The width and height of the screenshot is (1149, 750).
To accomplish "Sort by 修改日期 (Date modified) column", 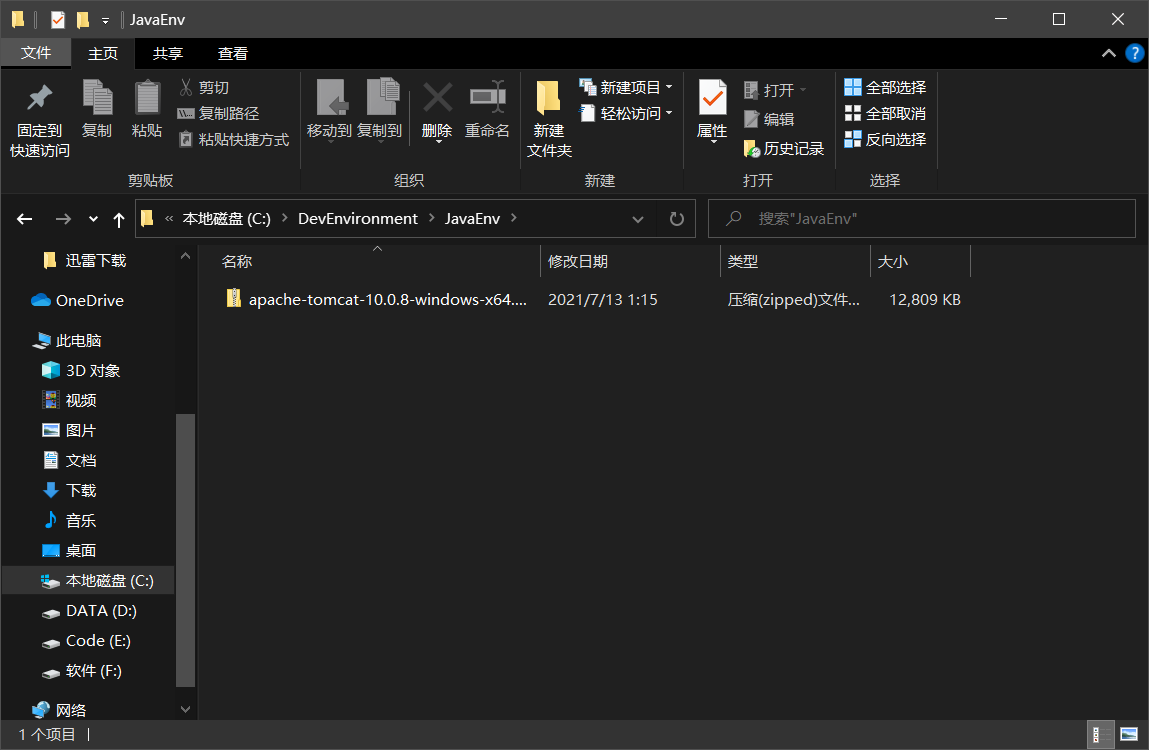I will coord(630,261).
